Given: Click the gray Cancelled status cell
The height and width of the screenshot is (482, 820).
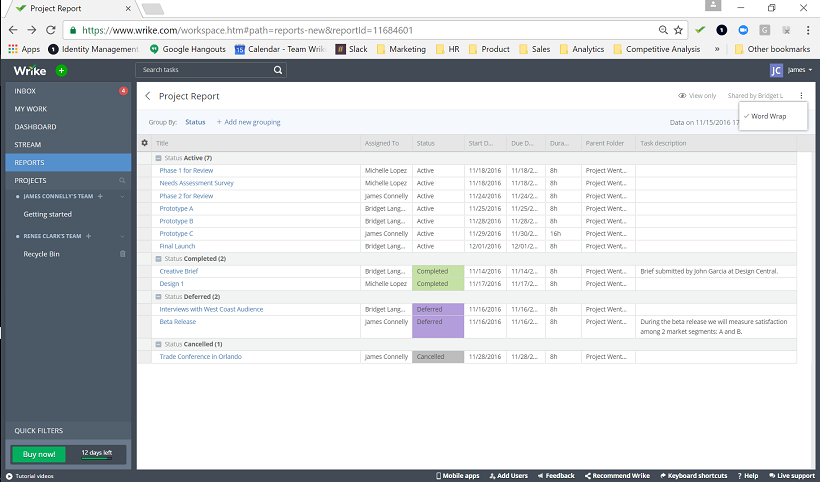Looking at the screenshot, I should pyautogui.click(x=438, y=357).
